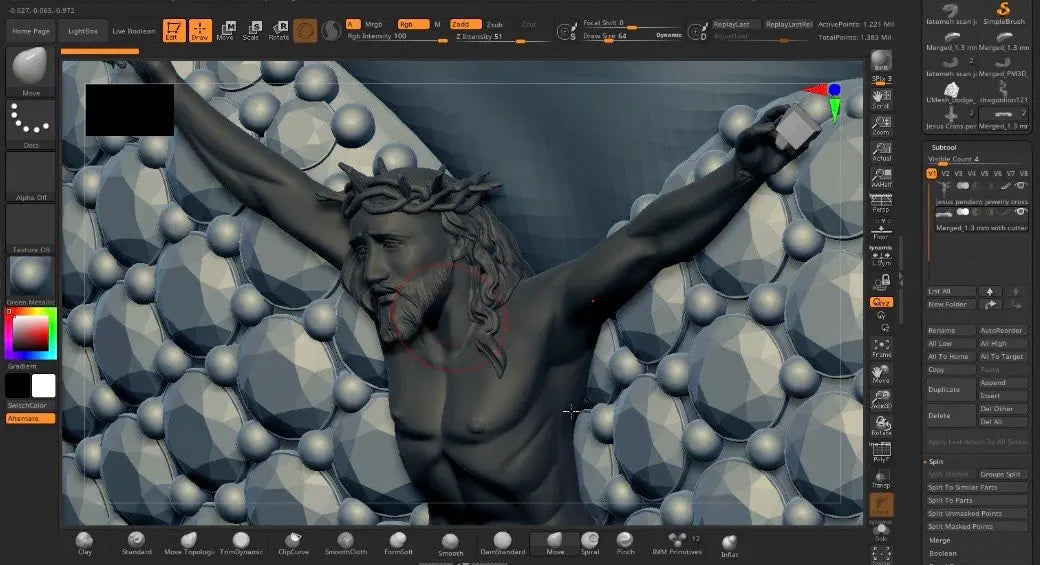This screenshot has height=565, width=1040.
Task: Toggle Transp transparency mode
Action: click(x=881, y=479)
